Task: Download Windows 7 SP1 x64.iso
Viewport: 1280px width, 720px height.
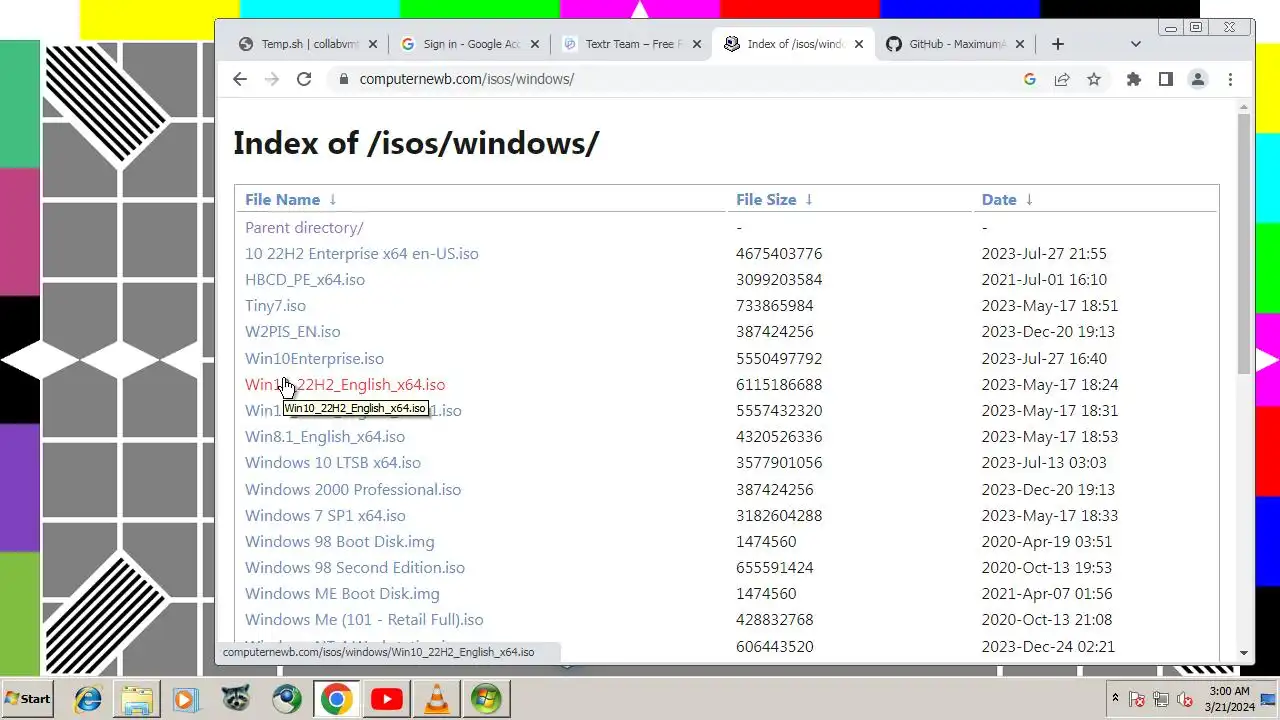Action: pos(325,516)
